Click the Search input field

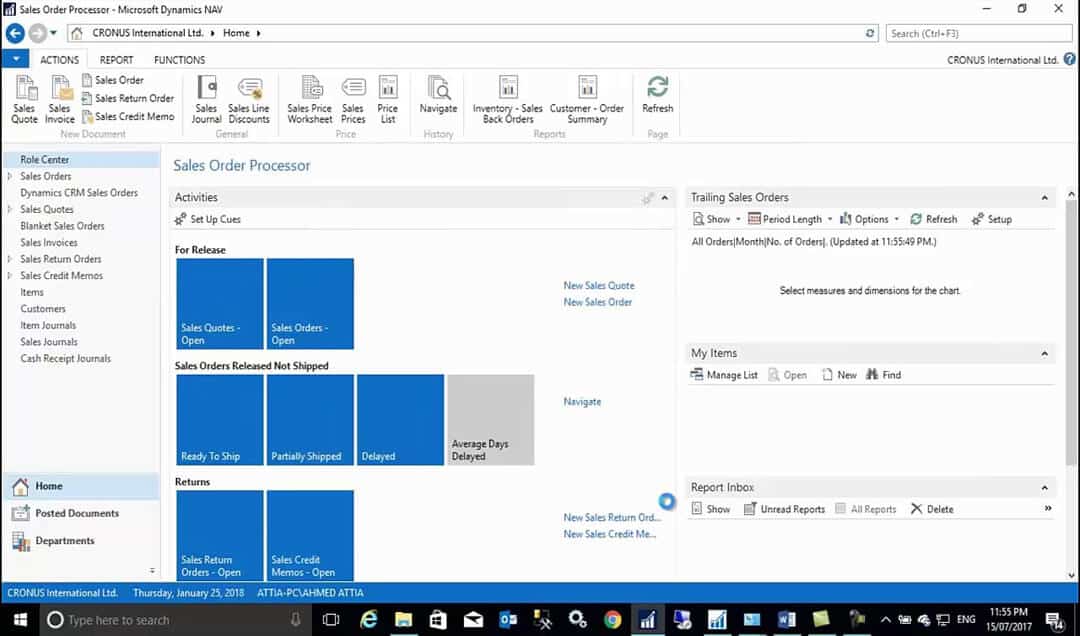tap(978, 34)
